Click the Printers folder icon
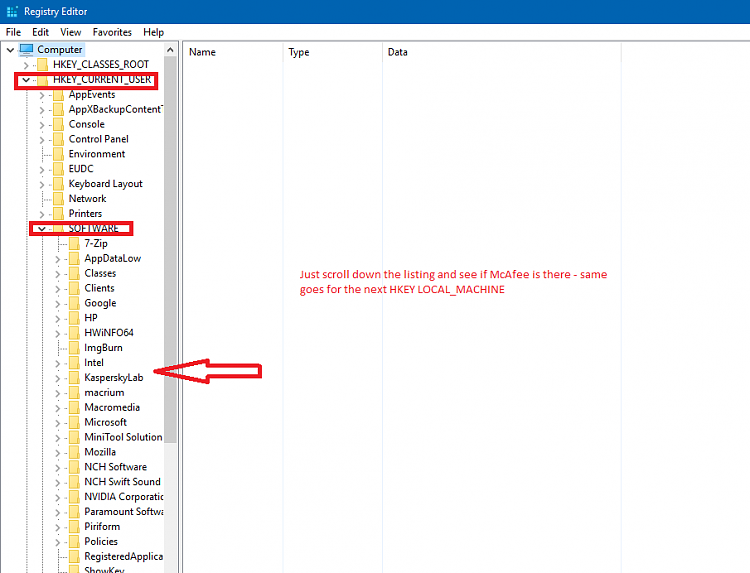Image resolution: width=750 pixels, height=573 pixels. click(58, 213)
